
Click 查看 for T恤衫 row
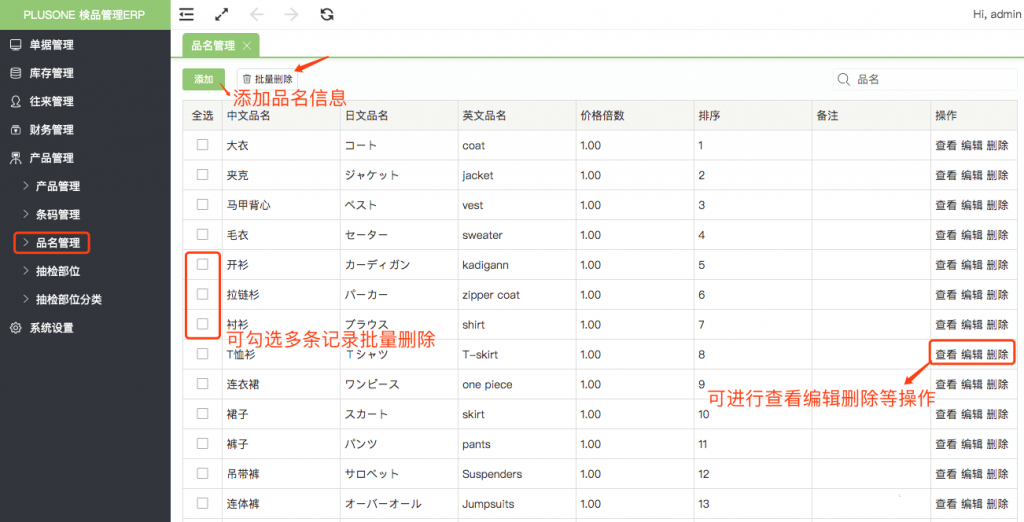946,355
